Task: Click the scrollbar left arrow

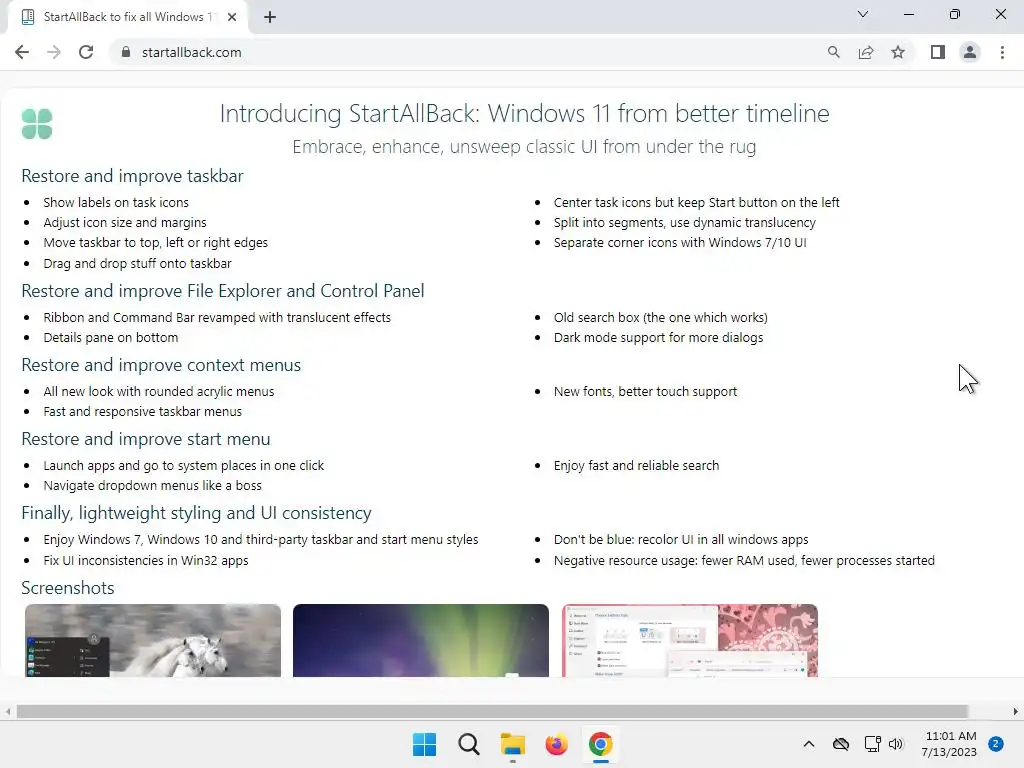Action: click(7, 711)
